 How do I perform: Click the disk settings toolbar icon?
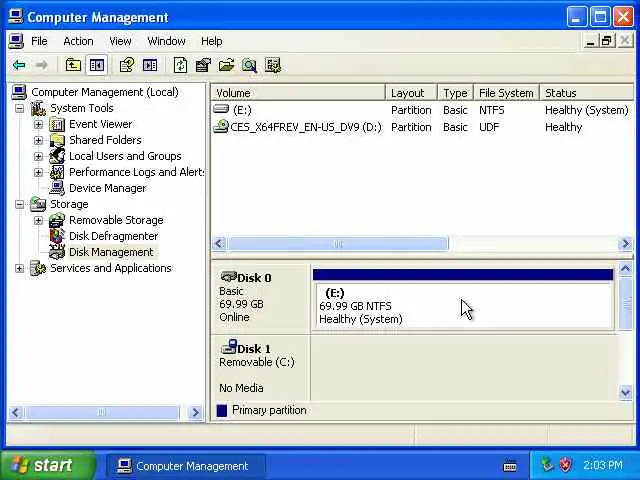(203, 65)
